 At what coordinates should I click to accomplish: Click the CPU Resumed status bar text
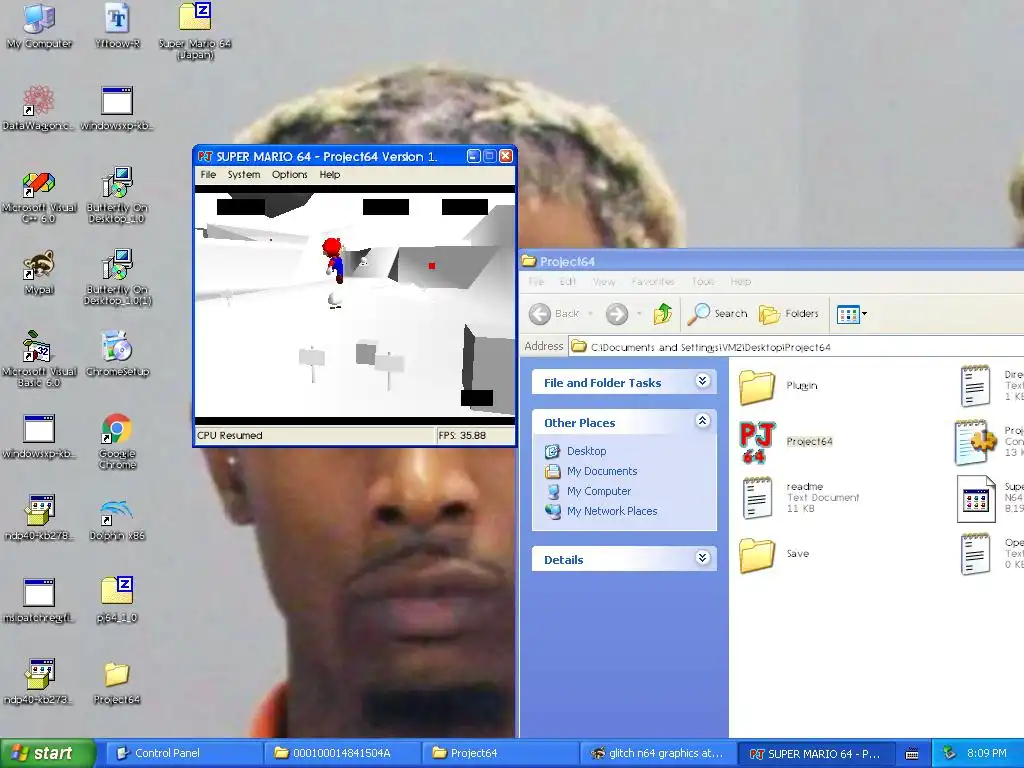230,436
